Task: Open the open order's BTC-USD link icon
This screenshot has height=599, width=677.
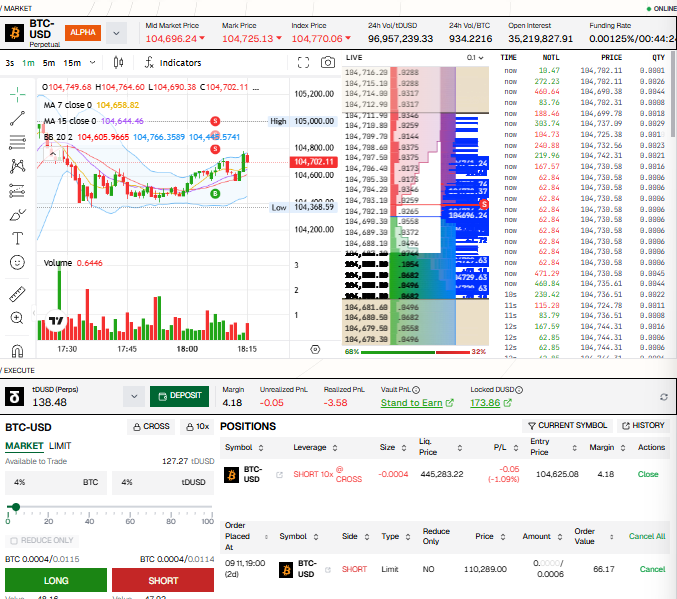Action: 328,570
